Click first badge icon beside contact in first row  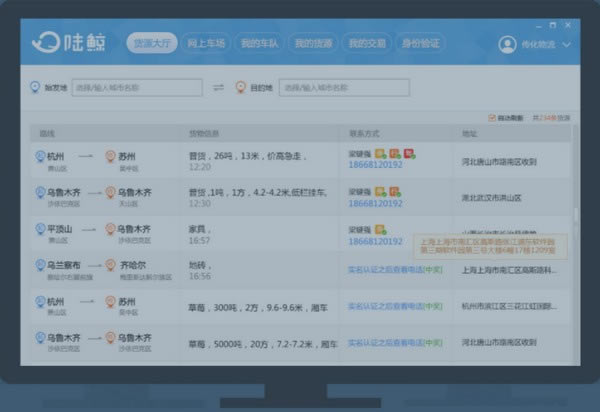point(380,153)
